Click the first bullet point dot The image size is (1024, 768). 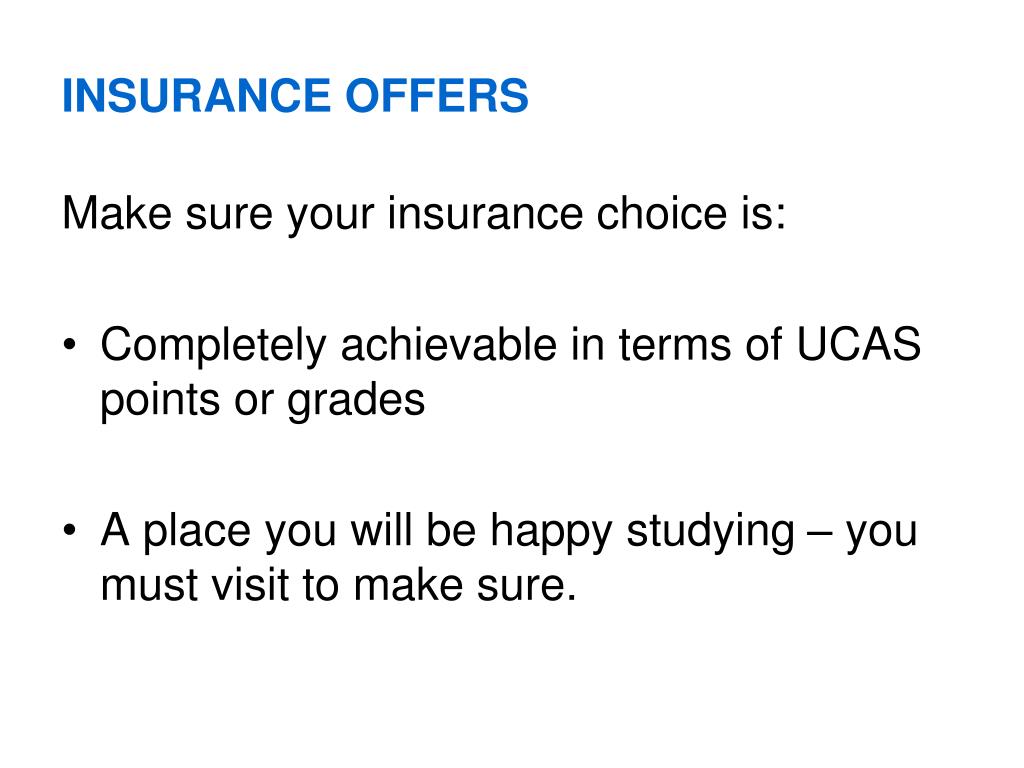point(70,344)
